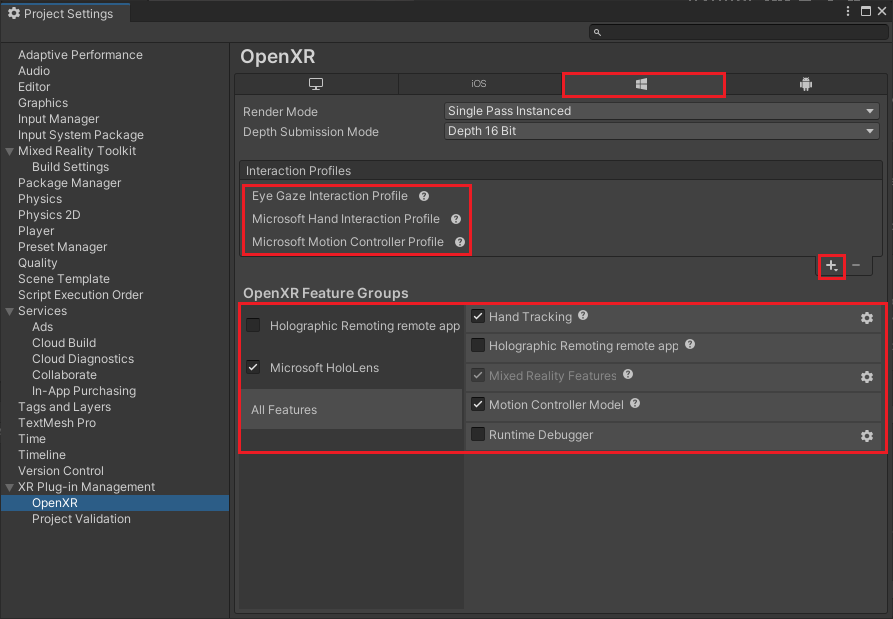Viewport: 893px width, 619px height.
Task: Open Package Manager settings
Action: tap(69, 183)
